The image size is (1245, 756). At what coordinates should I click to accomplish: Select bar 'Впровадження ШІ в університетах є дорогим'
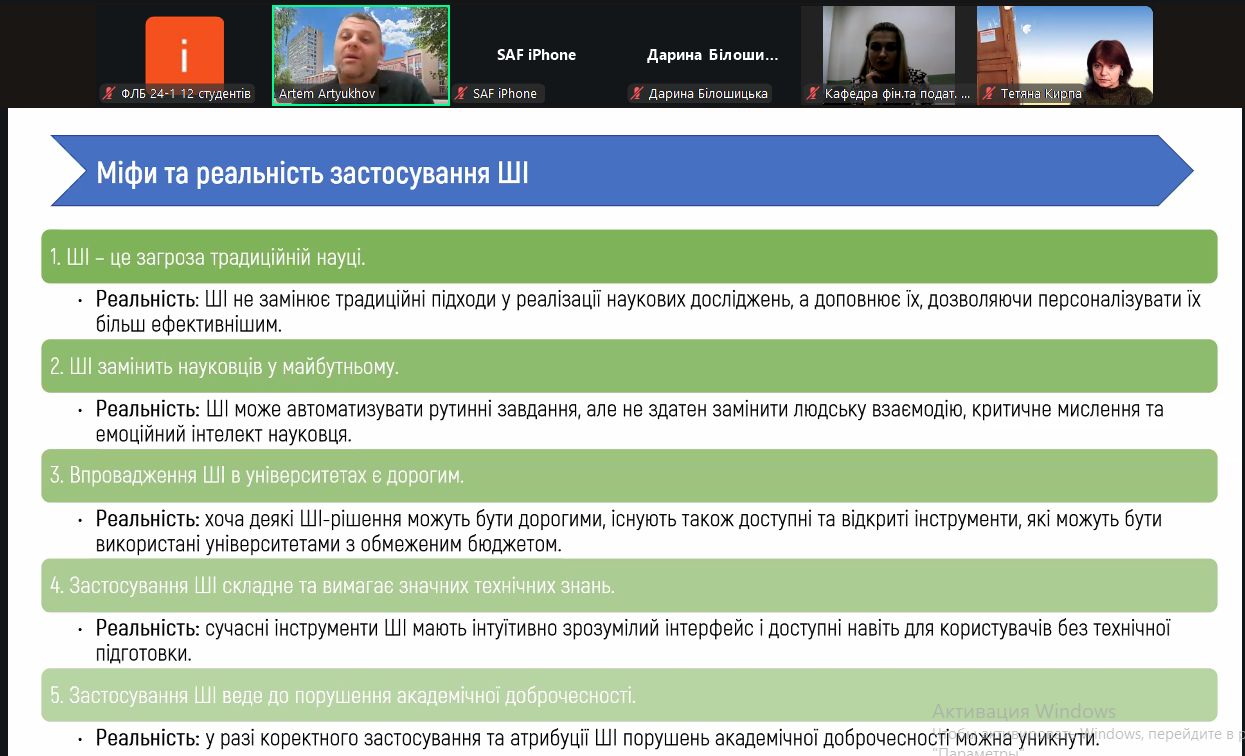pos(628,475)
